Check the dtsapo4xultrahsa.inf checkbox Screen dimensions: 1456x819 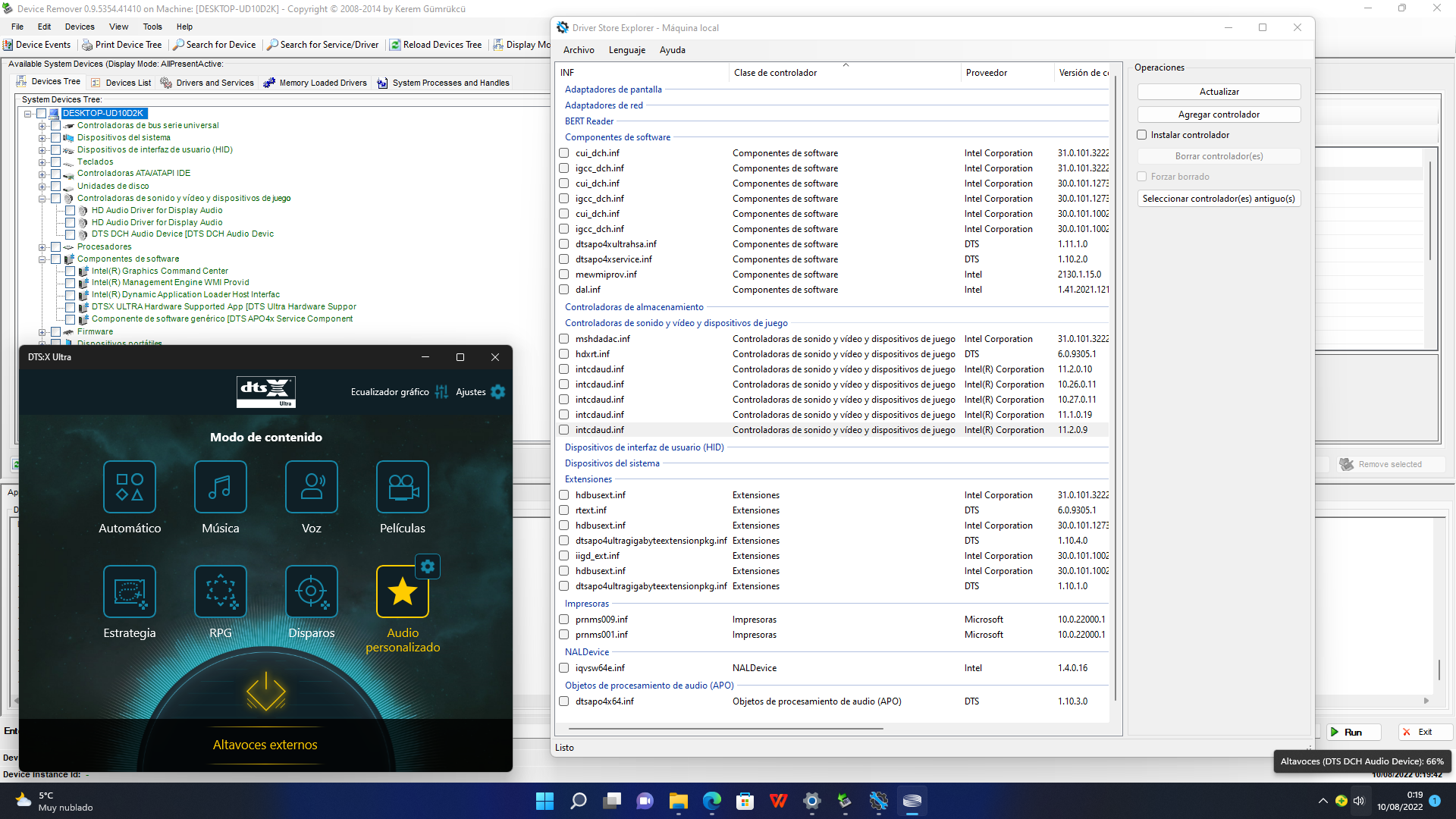[x=564, y=244]
